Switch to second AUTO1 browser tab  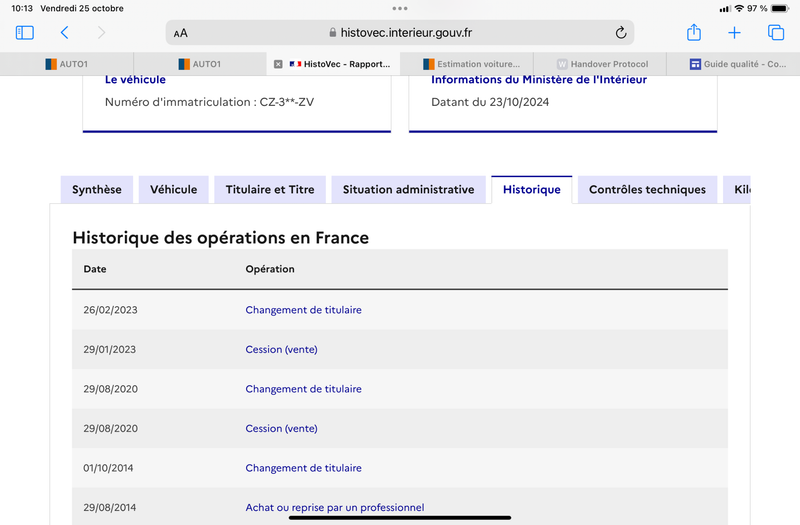click(x=200, y=64)
